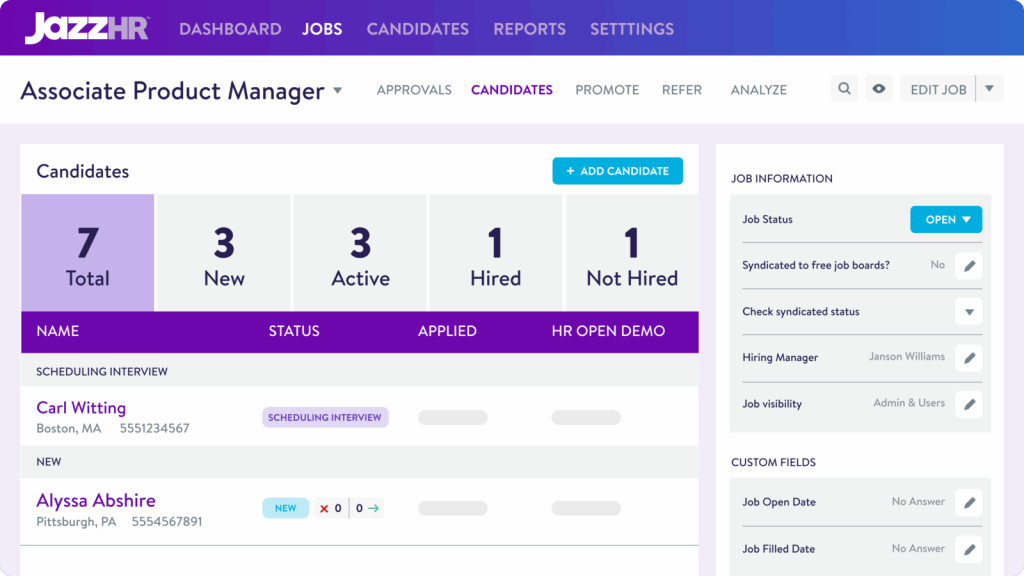Edit Job visibility with pencil icon
This screenshot has height=576, width=1024.
(968, 404)
